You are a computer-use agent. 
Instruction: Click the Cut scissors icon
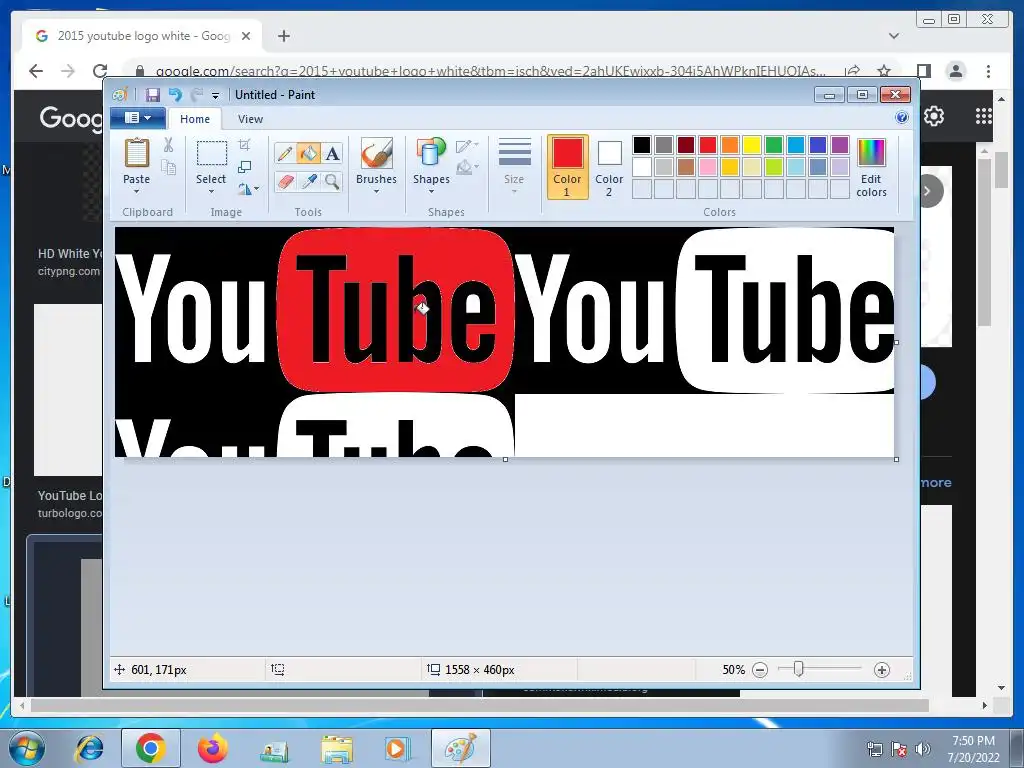click(168, 145)
